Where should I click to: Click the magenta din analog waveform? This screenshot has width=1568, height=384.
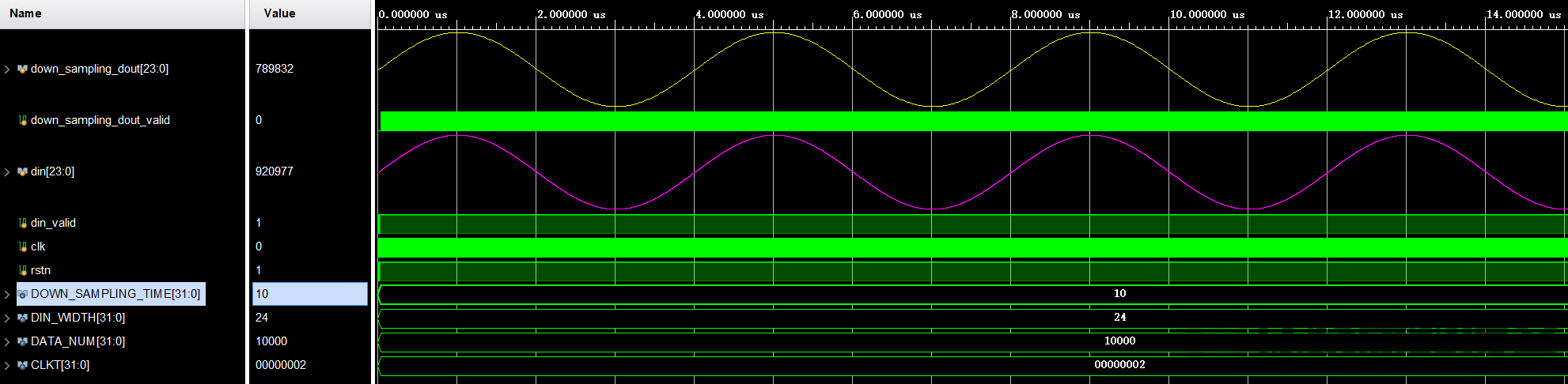pos(972,172)
